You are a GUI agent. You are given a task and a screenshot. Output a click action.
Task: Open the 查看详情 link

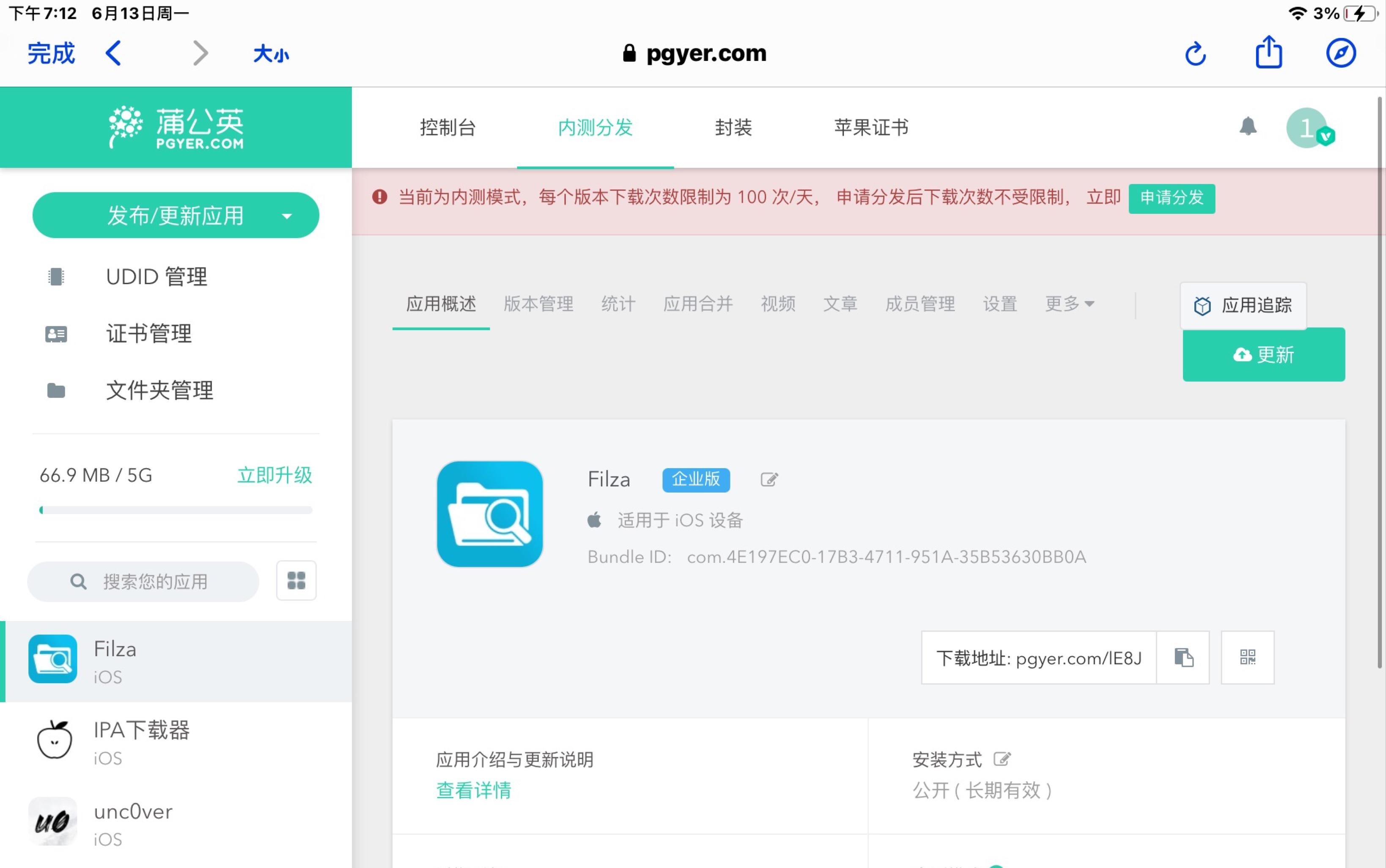tap(474, 791)
